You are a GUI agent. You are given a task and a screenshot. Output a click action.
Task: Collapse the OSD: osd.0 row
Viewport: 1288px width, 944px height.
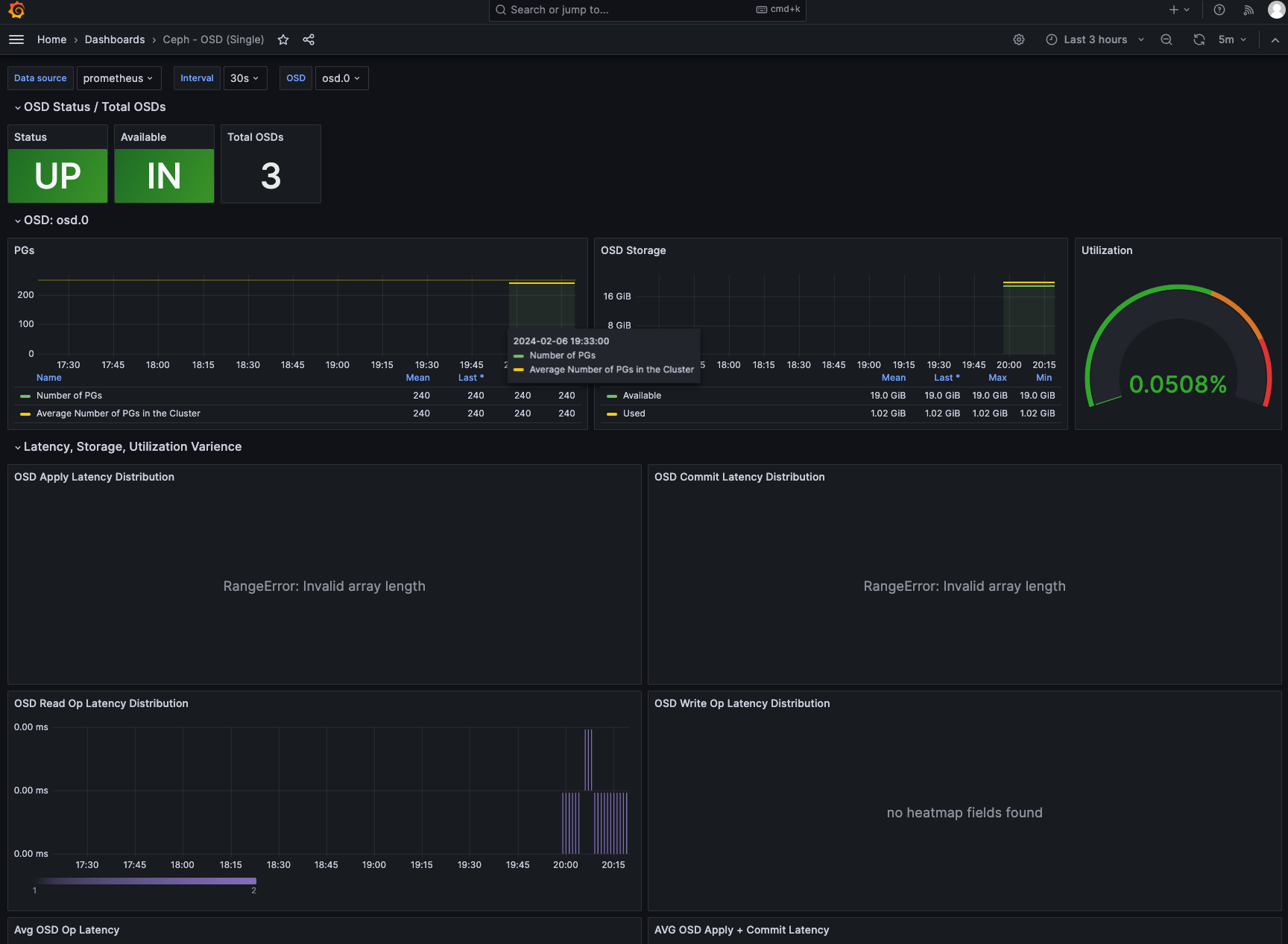[51, 220]
